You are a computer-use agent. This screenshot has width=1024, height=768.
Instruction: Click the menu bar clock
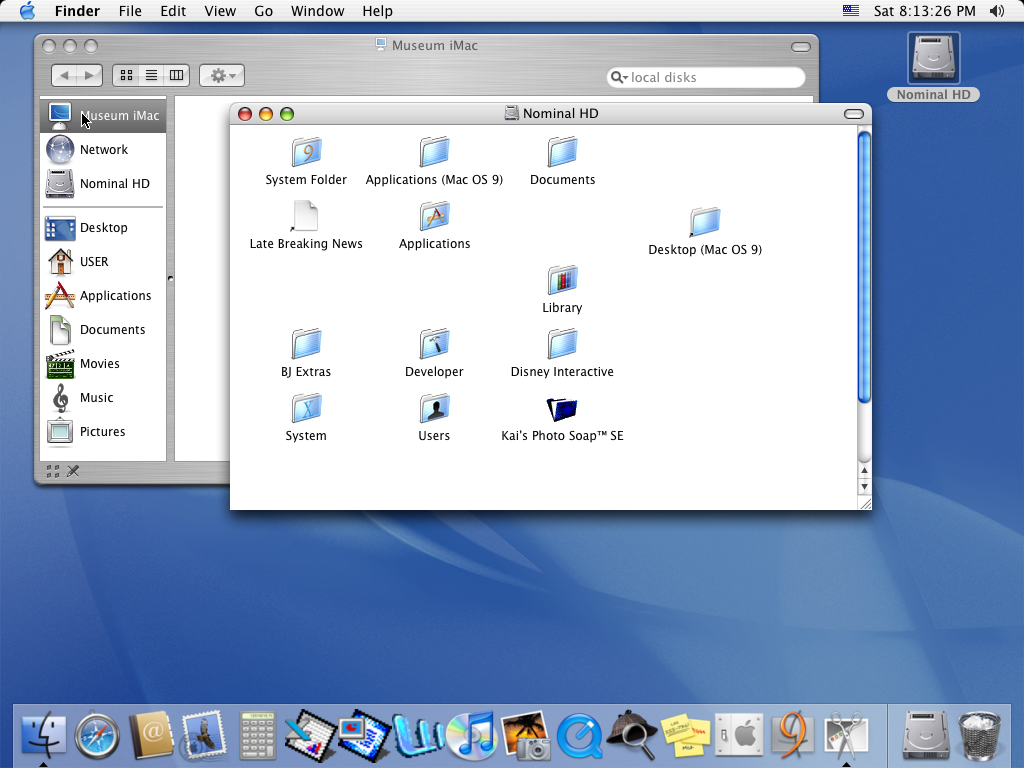coord(925,11)
